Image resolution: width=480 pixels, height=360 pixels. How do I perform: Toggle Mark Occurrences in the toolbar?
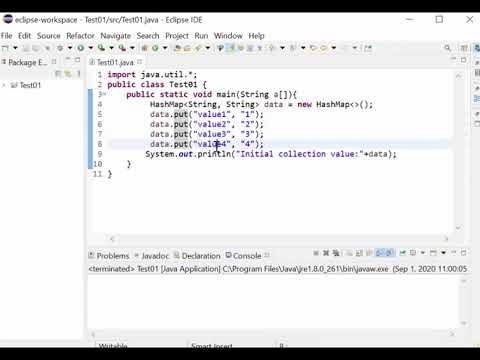click(x=220, y=48)
